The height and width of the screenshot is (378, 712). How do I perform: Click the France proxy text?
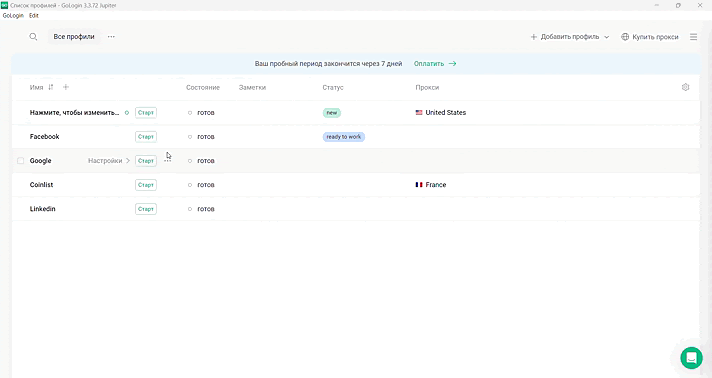(436, 185)
